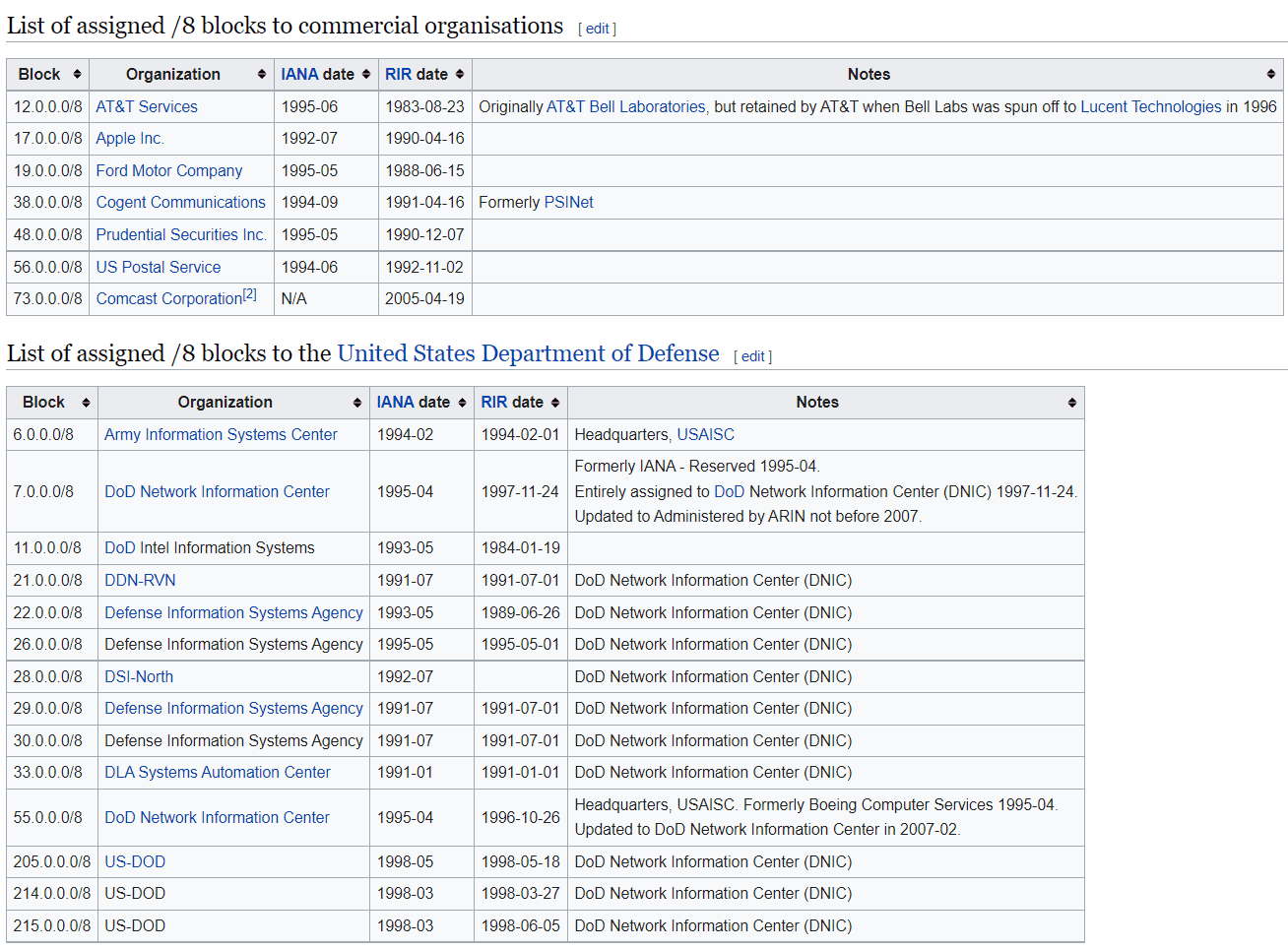
Task: Sort commercial table by RIR date arrows
Action: tap(460, 75)
